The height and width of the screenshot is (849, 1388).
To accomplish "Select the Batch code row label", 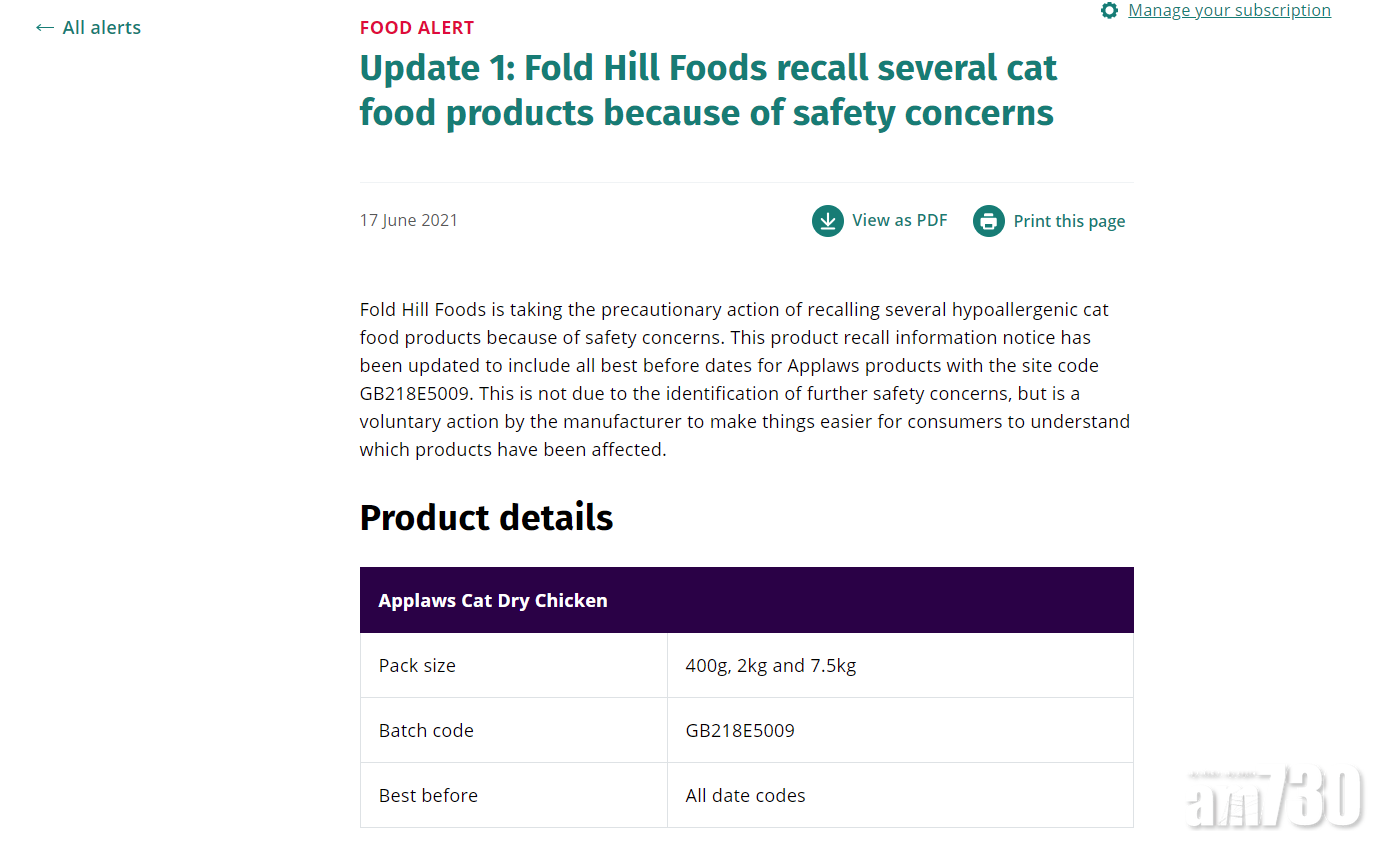I will [426, 731].
